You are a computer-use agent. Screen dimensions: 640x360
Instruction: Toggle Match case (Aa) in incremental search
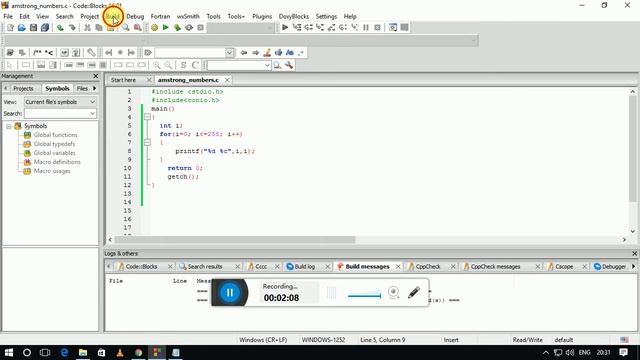click(290, 53)
